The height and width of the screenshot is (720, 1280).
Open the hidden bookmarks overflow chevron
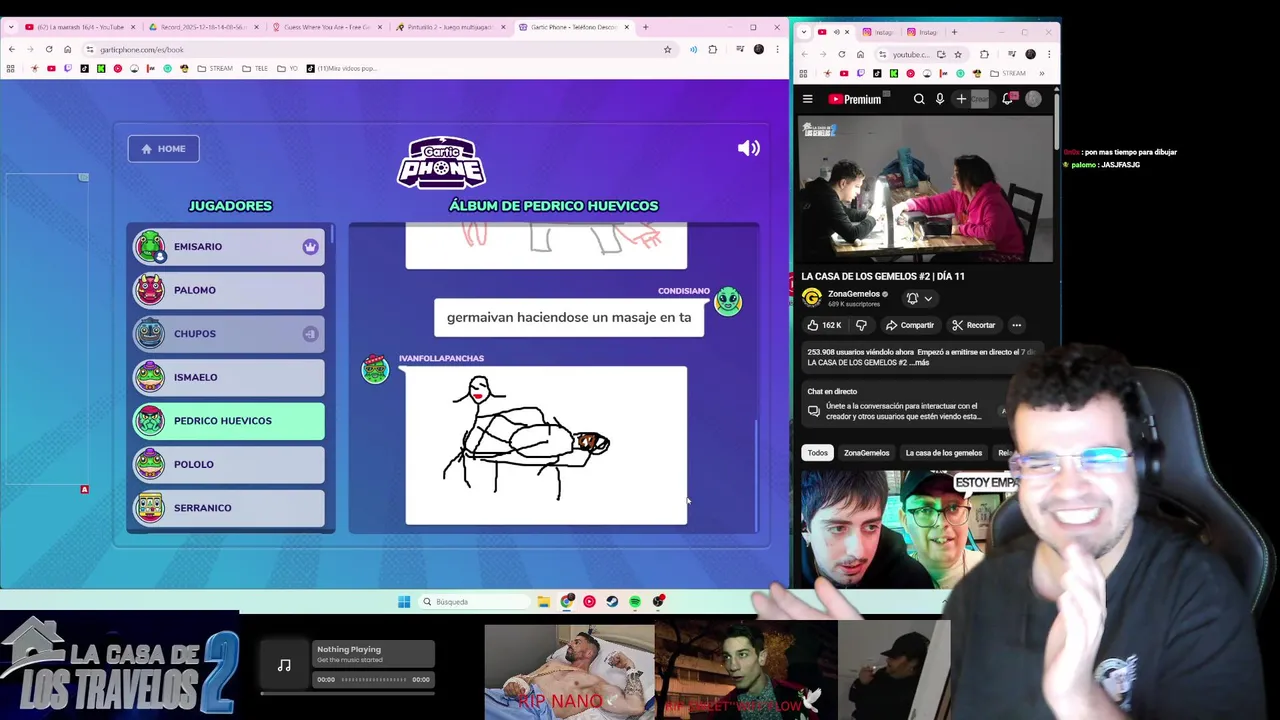point(1041,73)
